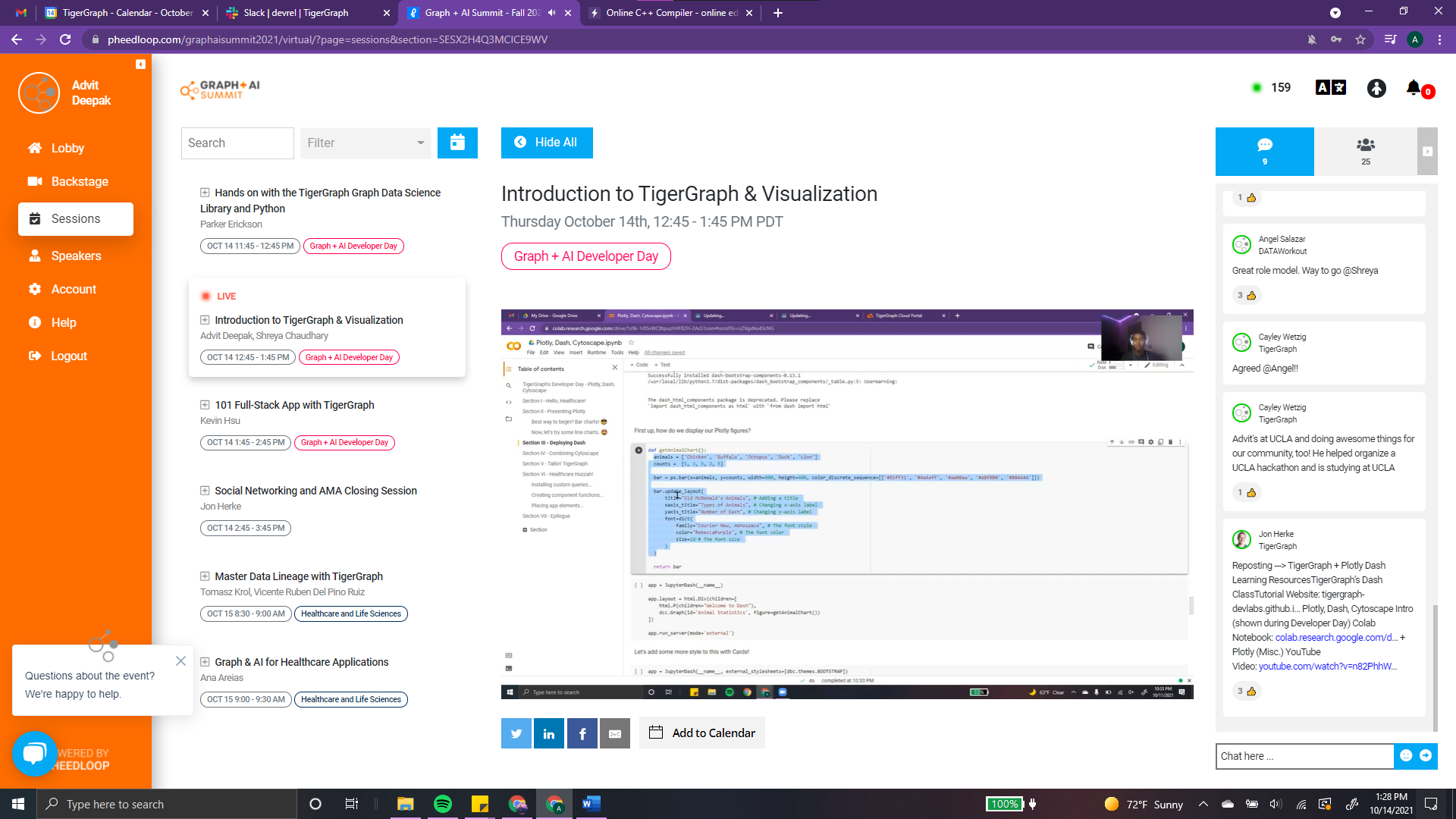1456x819 pixels.
Task: Send chat message arrow icon
Action: click(x=1426, y=755)
